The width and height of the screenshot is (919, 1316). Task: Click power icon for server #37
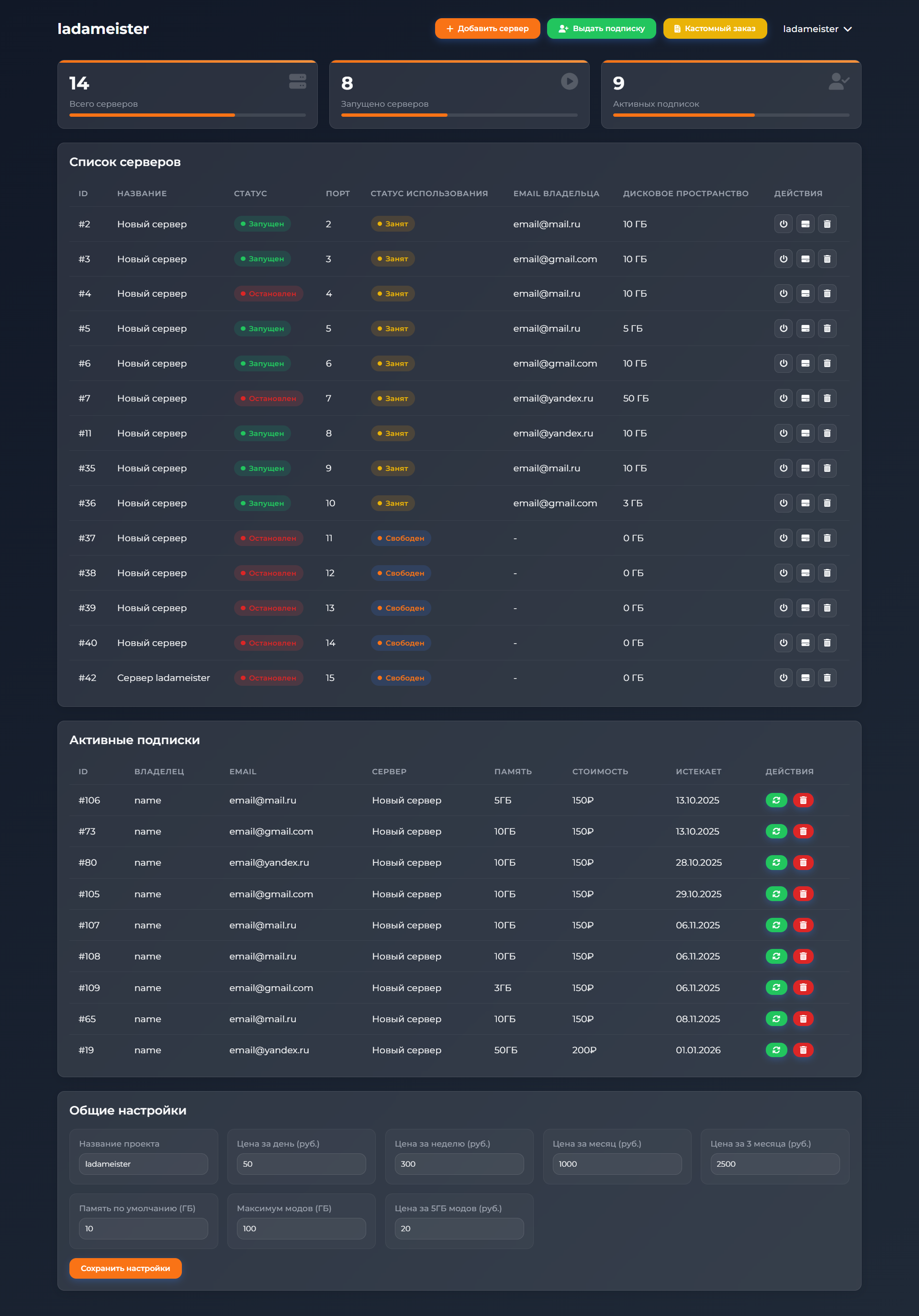[783, 538]
